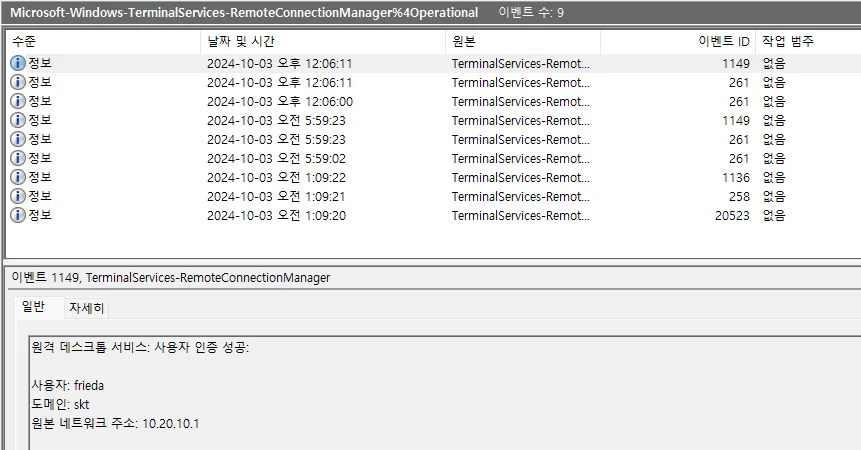Image resolution: width=861 pixels, height=450 pixels.
Task: Click event ID 1149 in 오후 12:06:11 row
Action: (736, 64)
